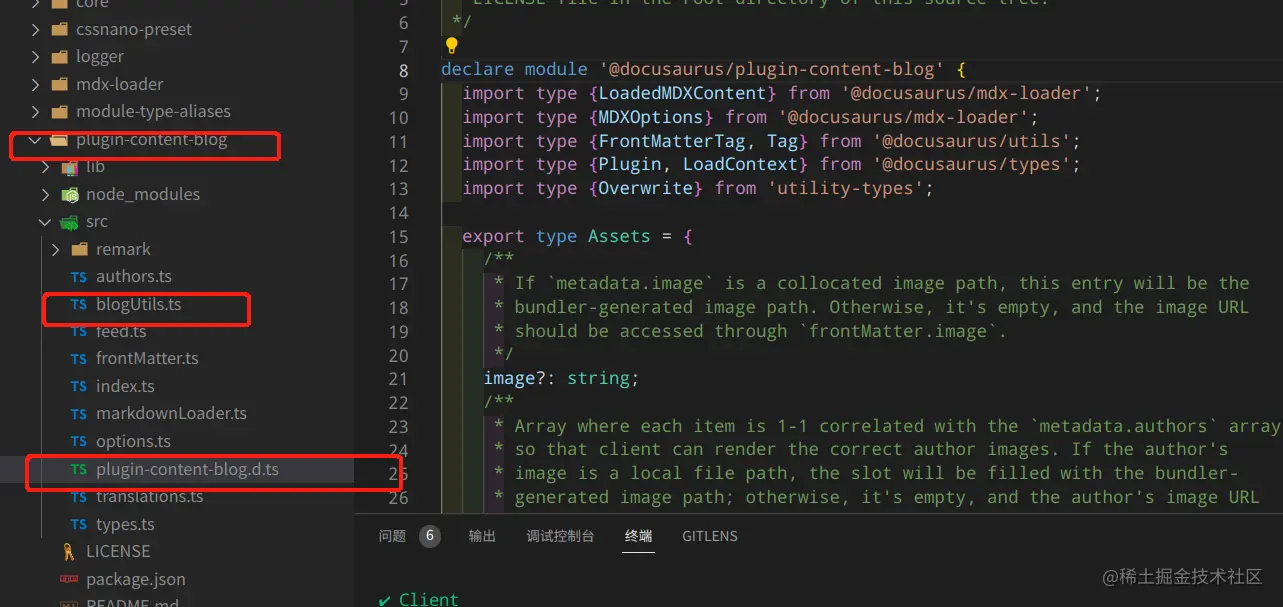Collapse the src folder chevron
The height and width of the screenshot is (607, 1283).
(45, 222)
